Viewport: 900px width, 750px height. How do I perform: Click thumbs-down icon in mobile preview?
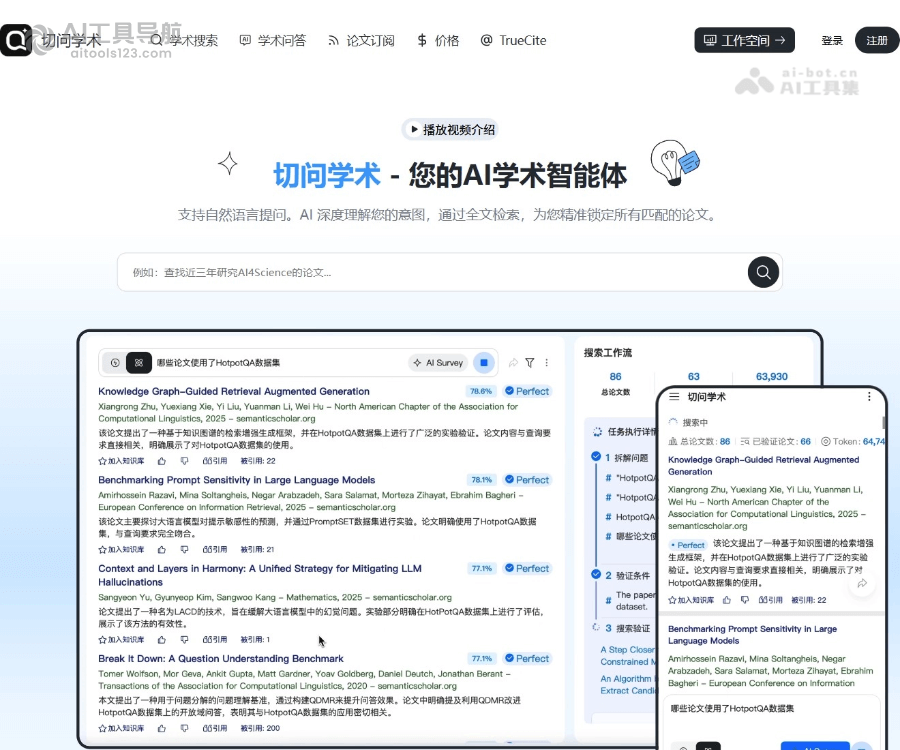(744, 600)
